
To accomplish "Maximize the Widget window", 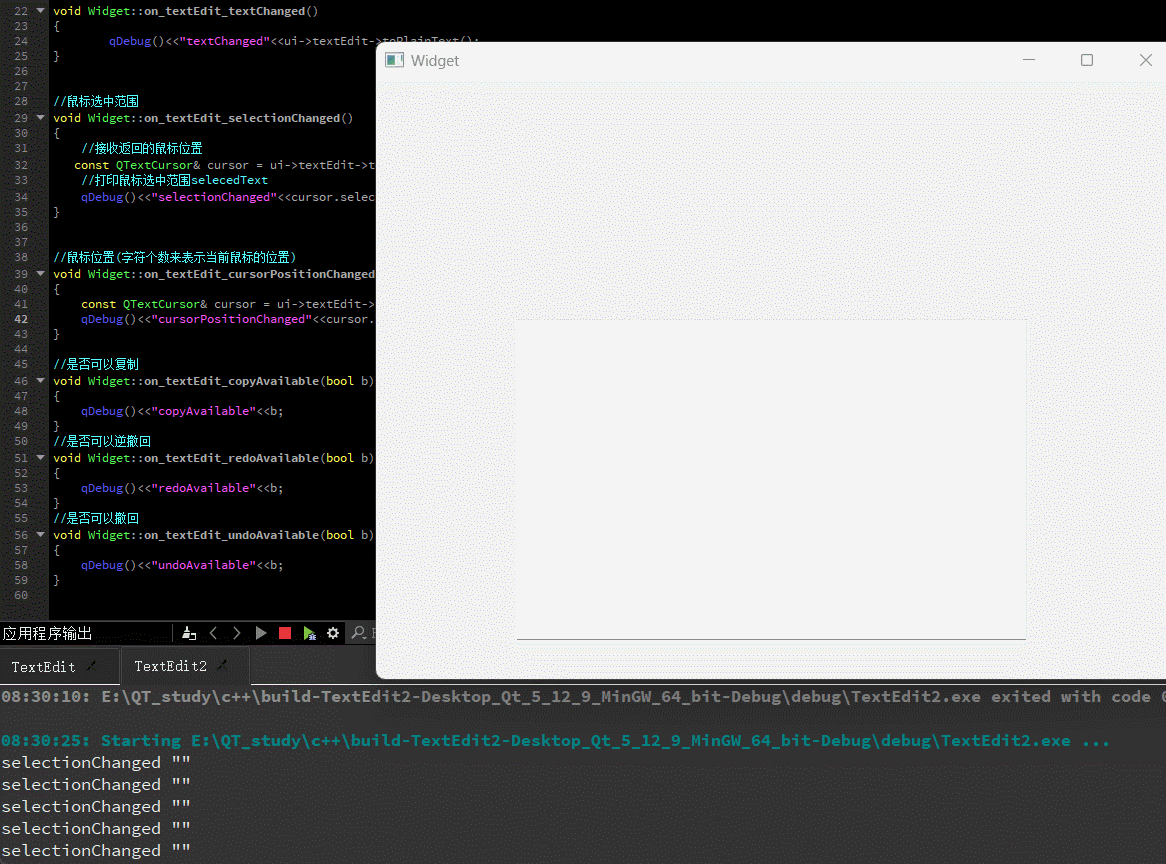I will pyautogui.click(x=1086, y=60).
